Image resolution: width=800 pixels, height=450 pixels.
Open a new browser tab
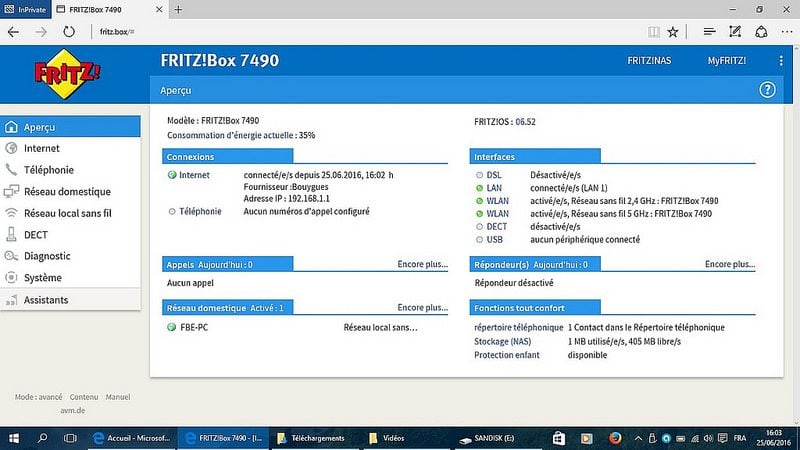pyautogui.click(x=178, y=9)
